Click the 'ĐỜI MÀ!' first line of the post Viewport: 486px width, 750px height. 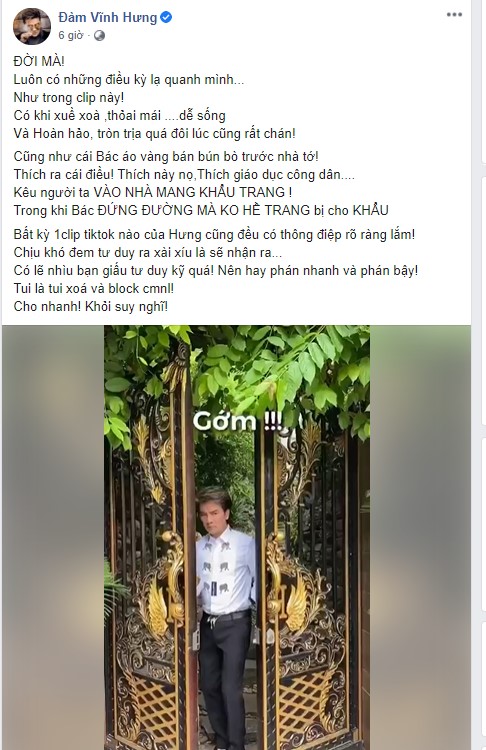(39, 62)
